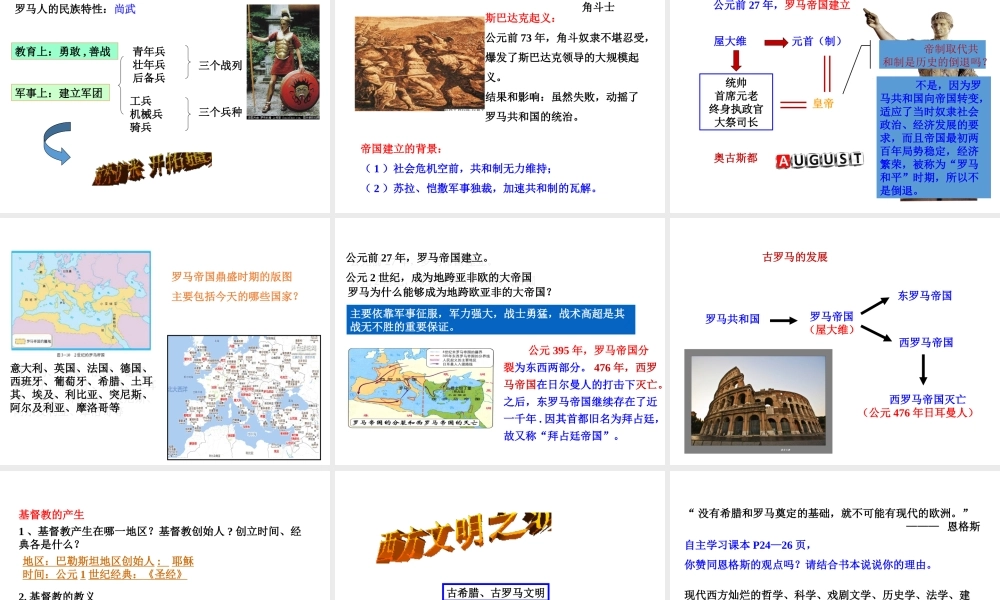Screen dimensions: 1000x600
Task: Click the red title '古罗马的发展'
Action: coord(795,257)
